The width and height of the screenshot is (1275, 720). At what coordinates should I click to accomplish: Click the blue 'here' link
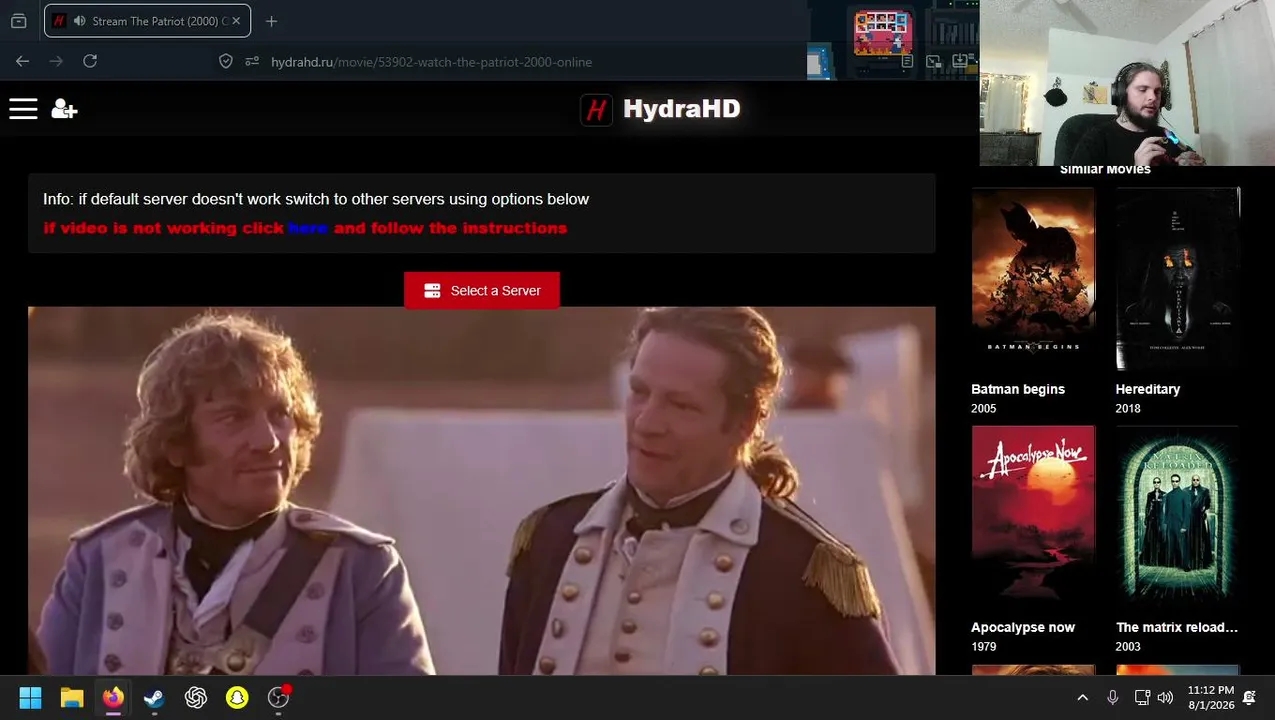[308, 228]
